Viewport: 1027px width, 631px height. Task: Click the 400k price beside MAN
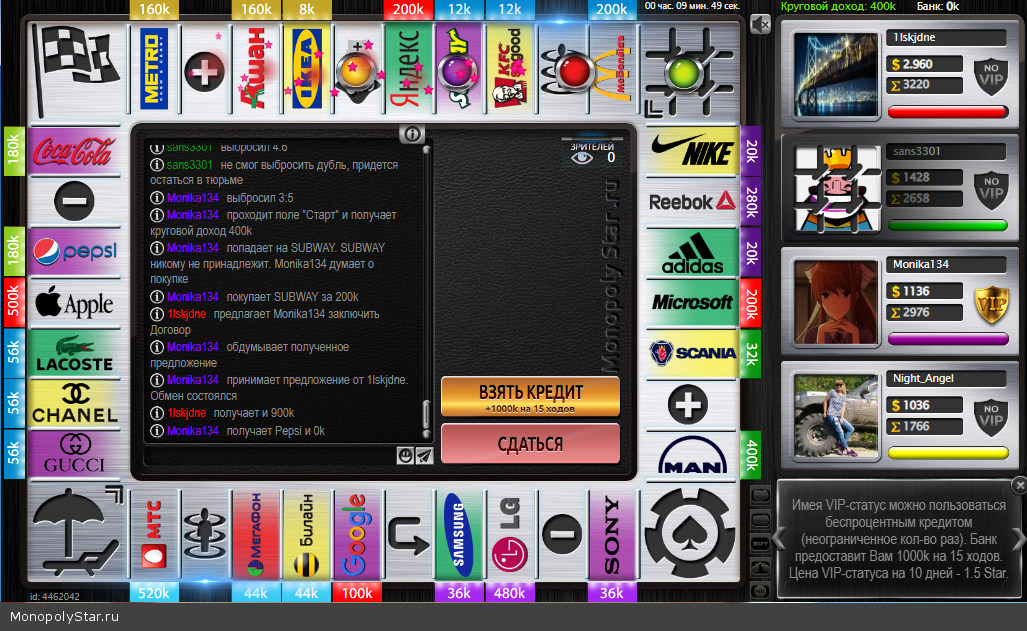[x=751, y=454]
